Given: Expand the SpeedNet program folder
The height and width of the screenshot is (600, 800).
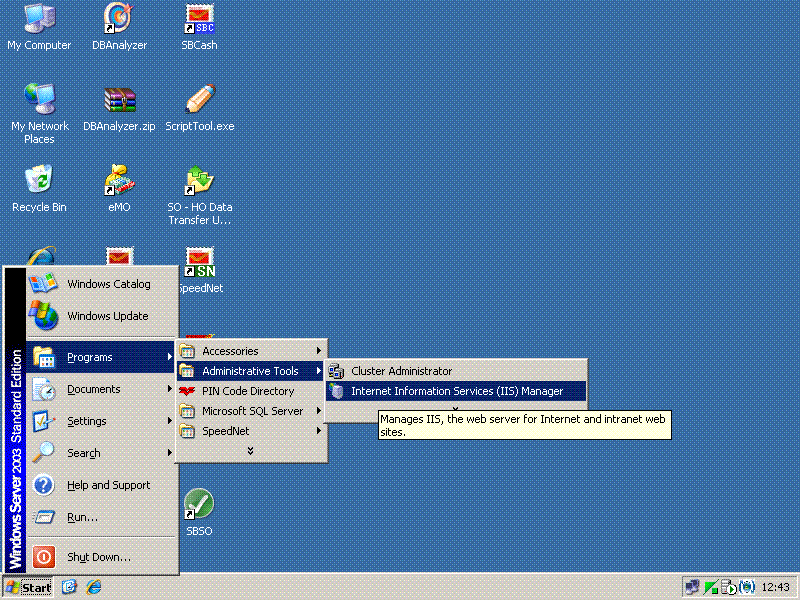Looking at the screenshot, I should click(x=251, y=431).
